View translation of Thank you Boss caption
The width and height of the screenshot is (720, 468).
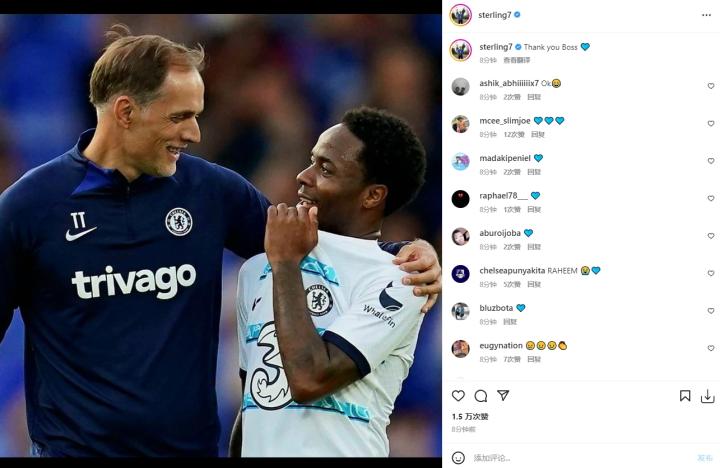coord(517,60)
